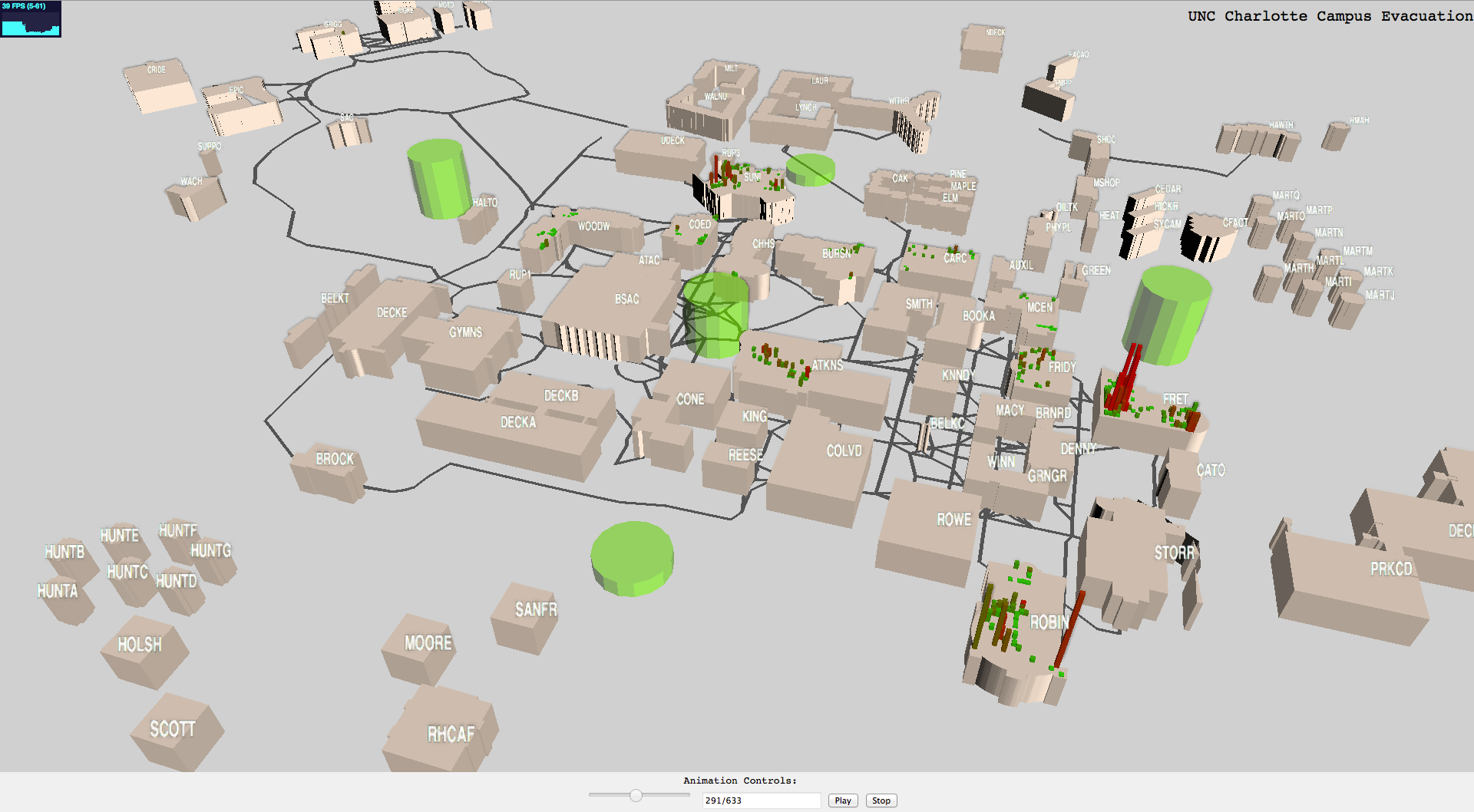Click the Stop animation button
The width and height of the screenshot is (1474, 812).
[881, 800]
